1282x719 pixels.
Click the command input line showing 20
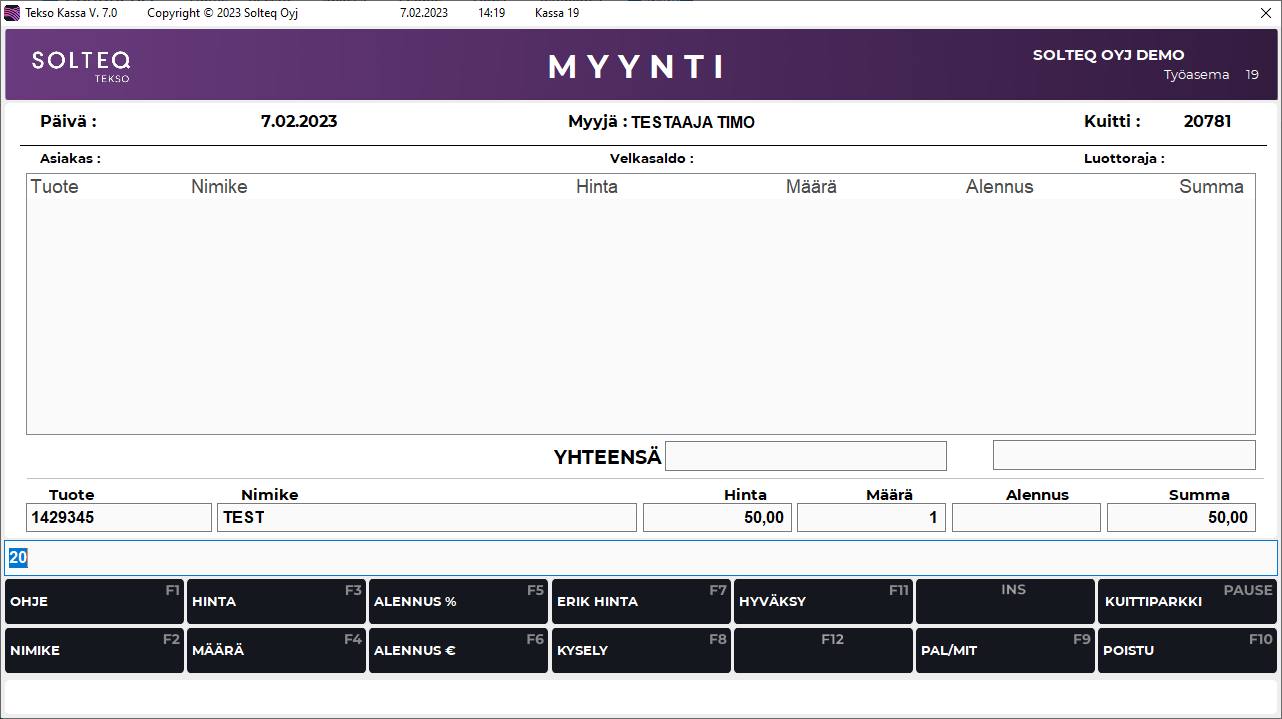tap(640, 558)
